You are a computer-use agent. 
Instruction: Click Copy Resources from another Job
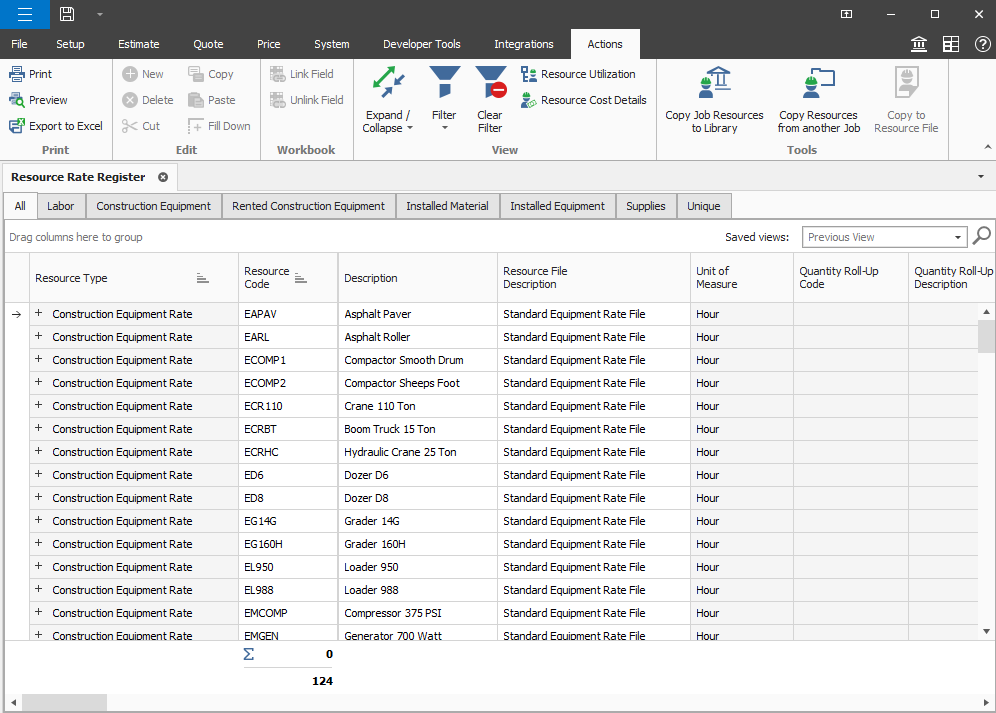pos(818,100)
